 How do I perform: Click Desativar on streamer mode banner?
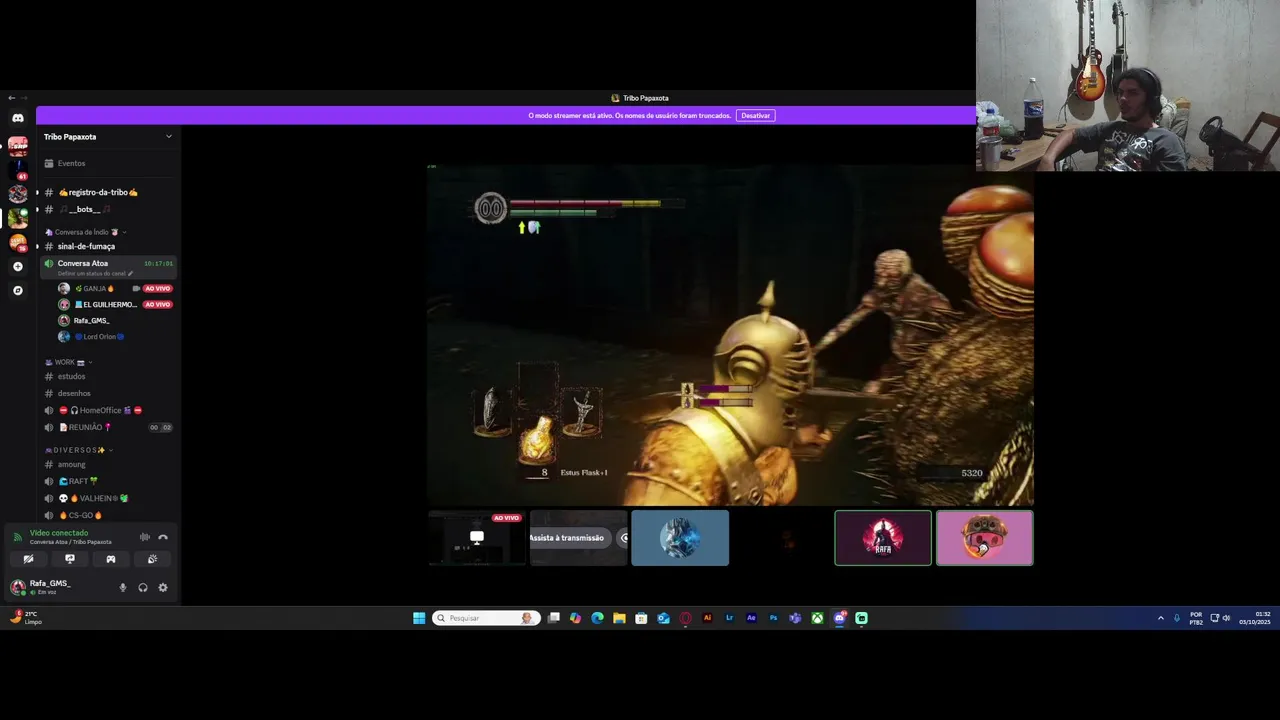pos(756,115)
